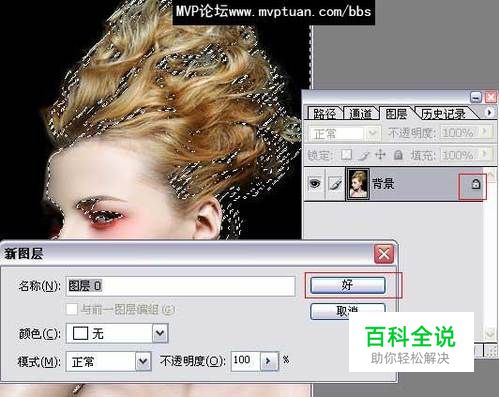
Task: Select the 图层 (Layers) tab
Action: (396, 113)
